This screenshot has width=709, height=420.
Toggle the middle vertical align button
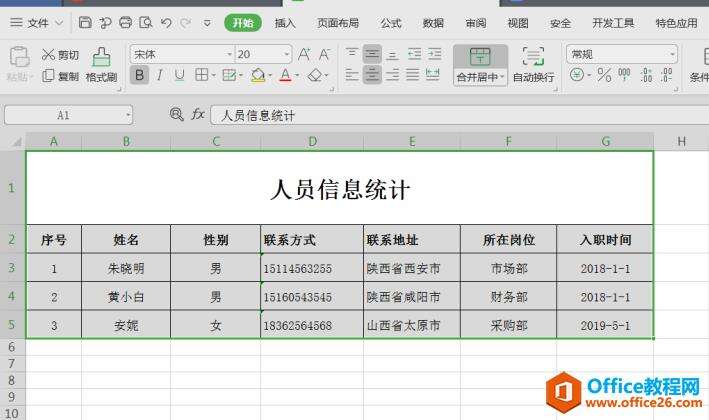click(372, 54)
